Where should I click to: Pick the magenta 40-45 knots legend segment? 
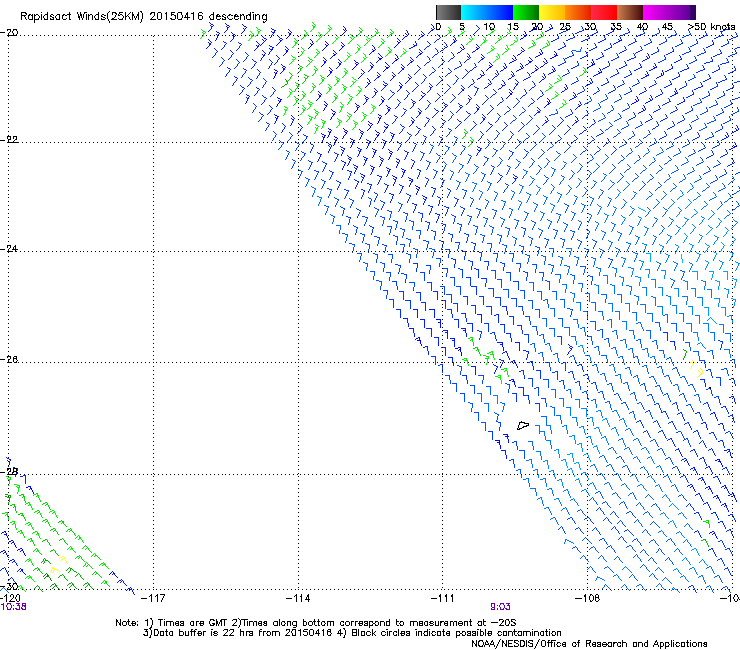coord(656,12)
